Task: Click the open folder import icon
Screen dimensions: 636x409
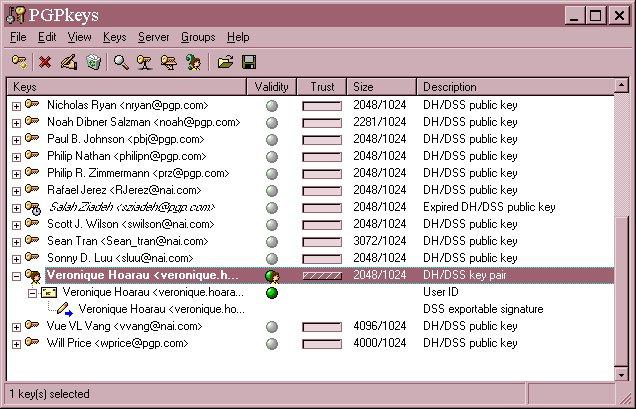Action: pos(225,62)
